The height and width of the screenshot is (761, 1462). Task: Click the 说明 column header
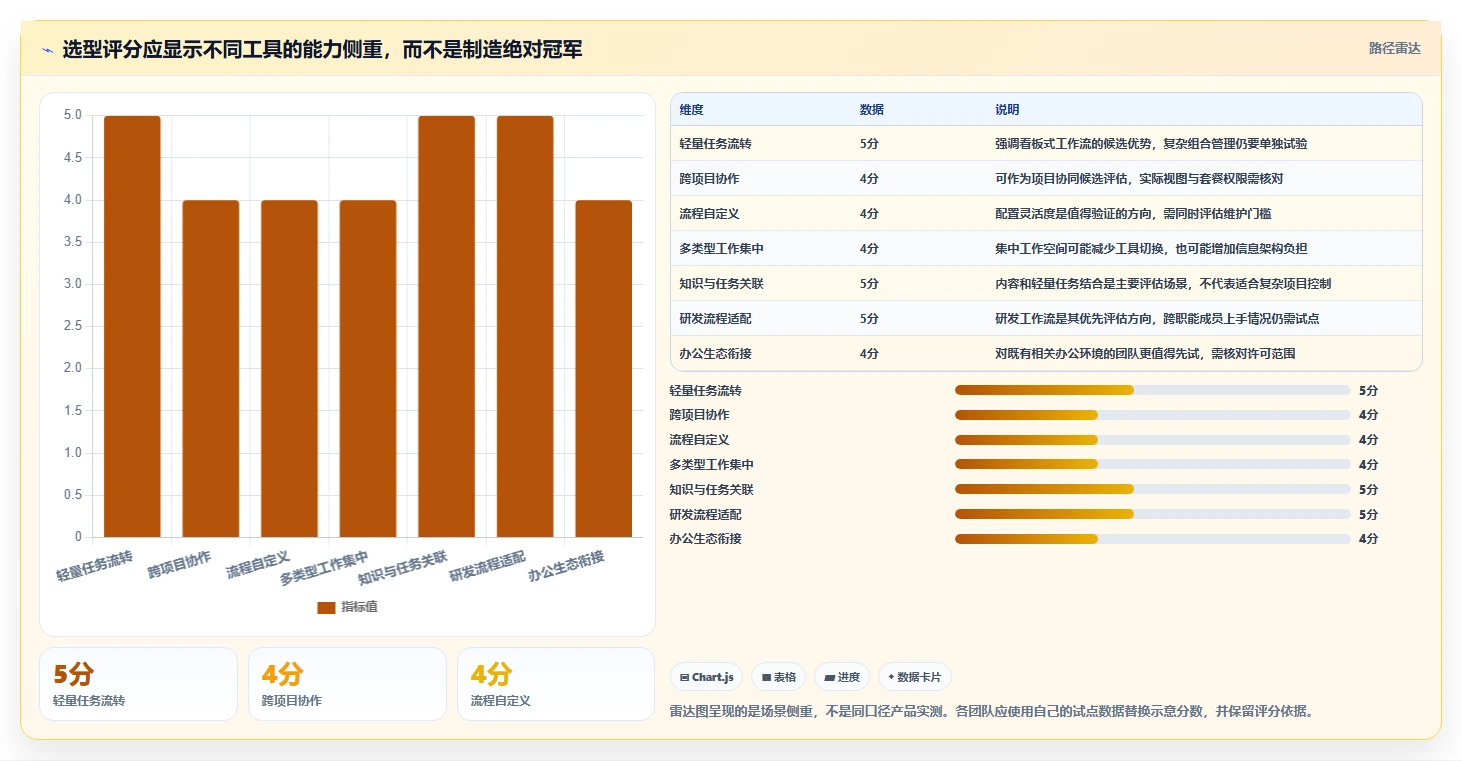(x=1007, y=110)
